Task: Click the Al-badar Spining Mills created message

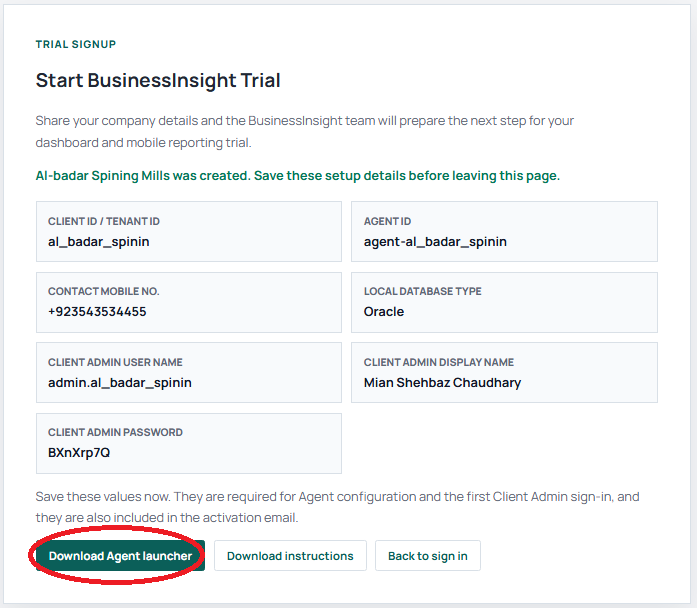Action: coord(298,176)
